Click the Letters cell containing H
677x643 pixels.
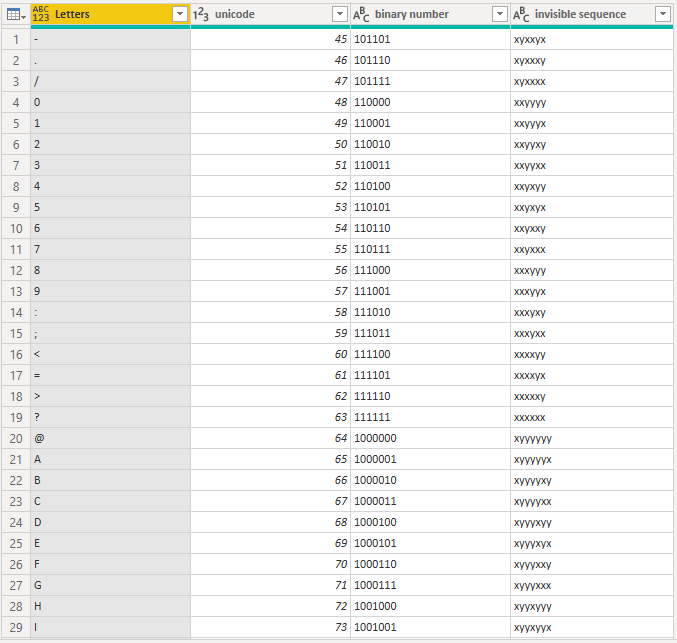110,606
